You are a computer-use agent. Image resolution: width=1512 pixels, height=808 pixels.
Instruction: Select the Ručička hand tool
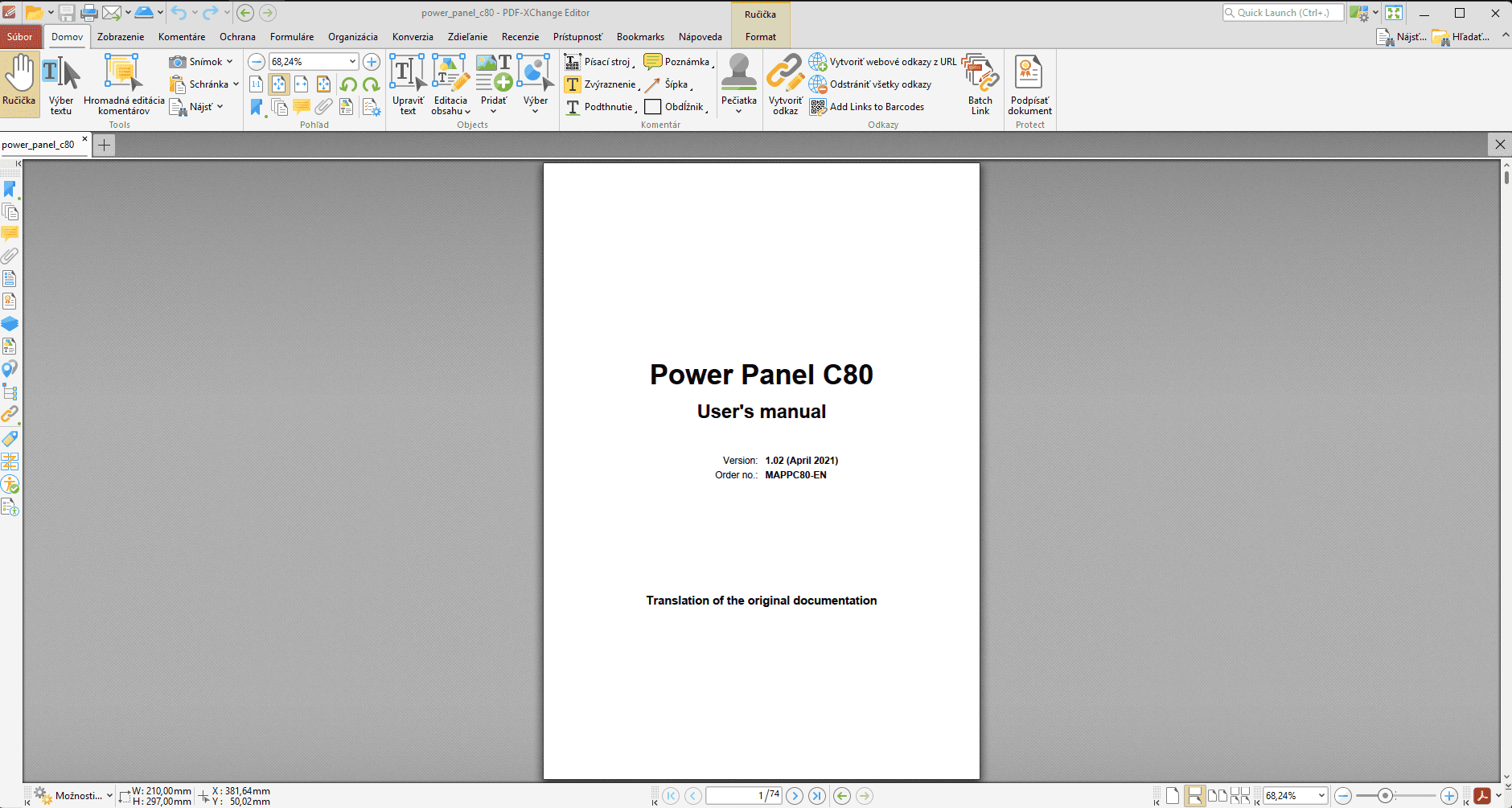tap(19, 83)
